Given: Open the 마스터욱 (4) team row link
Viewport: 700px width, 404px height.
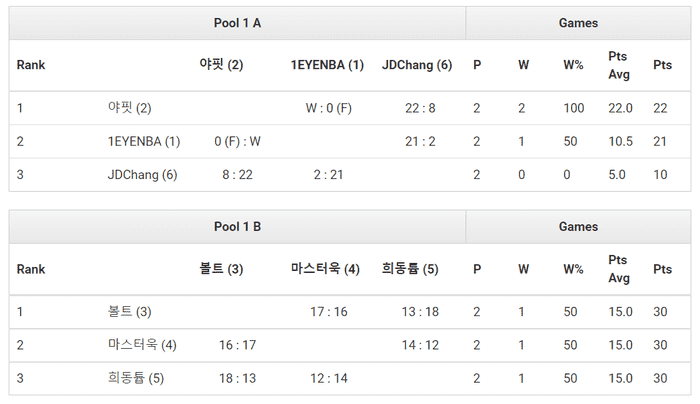Looking at the screenshot, I should tap(142, 345).
